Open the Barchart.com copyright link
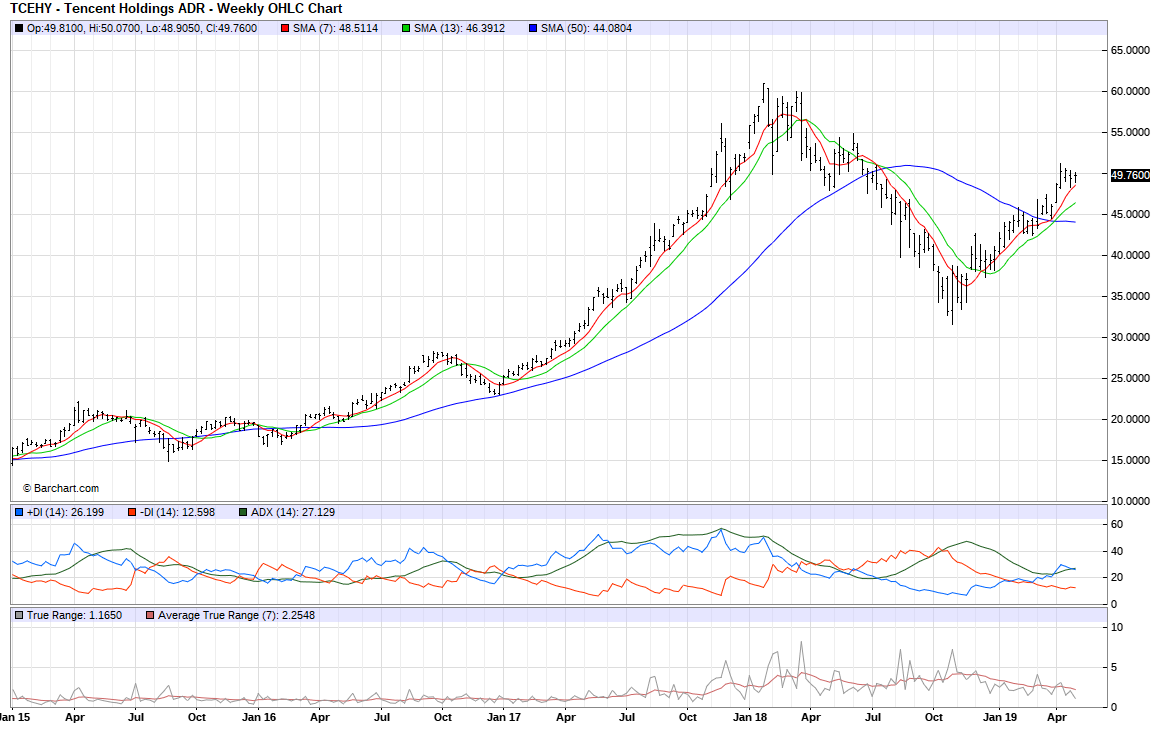Screen dimensions: 1156x748 tap(61, 488)
